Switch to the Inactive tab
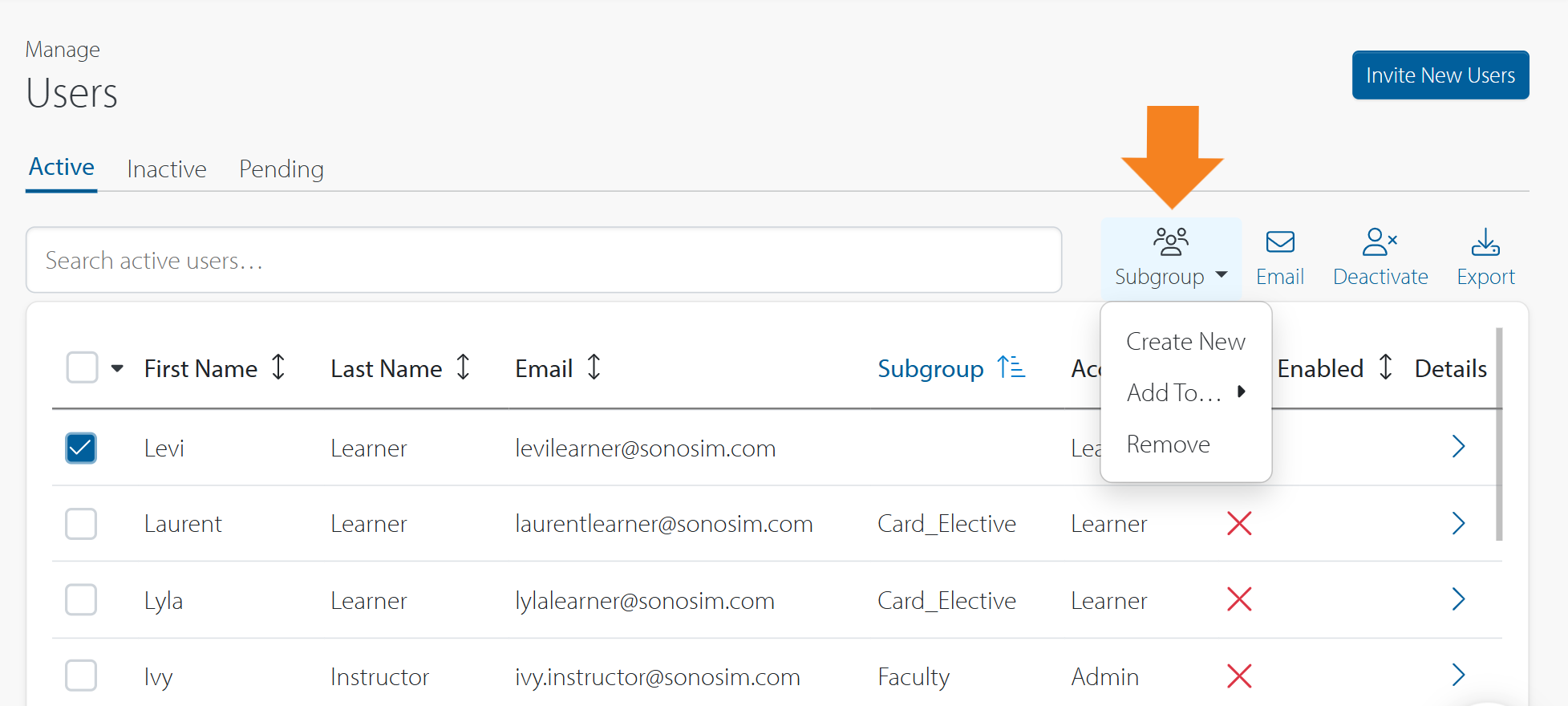Viewport: 1568px width, 706px height. tap(167, 169)
